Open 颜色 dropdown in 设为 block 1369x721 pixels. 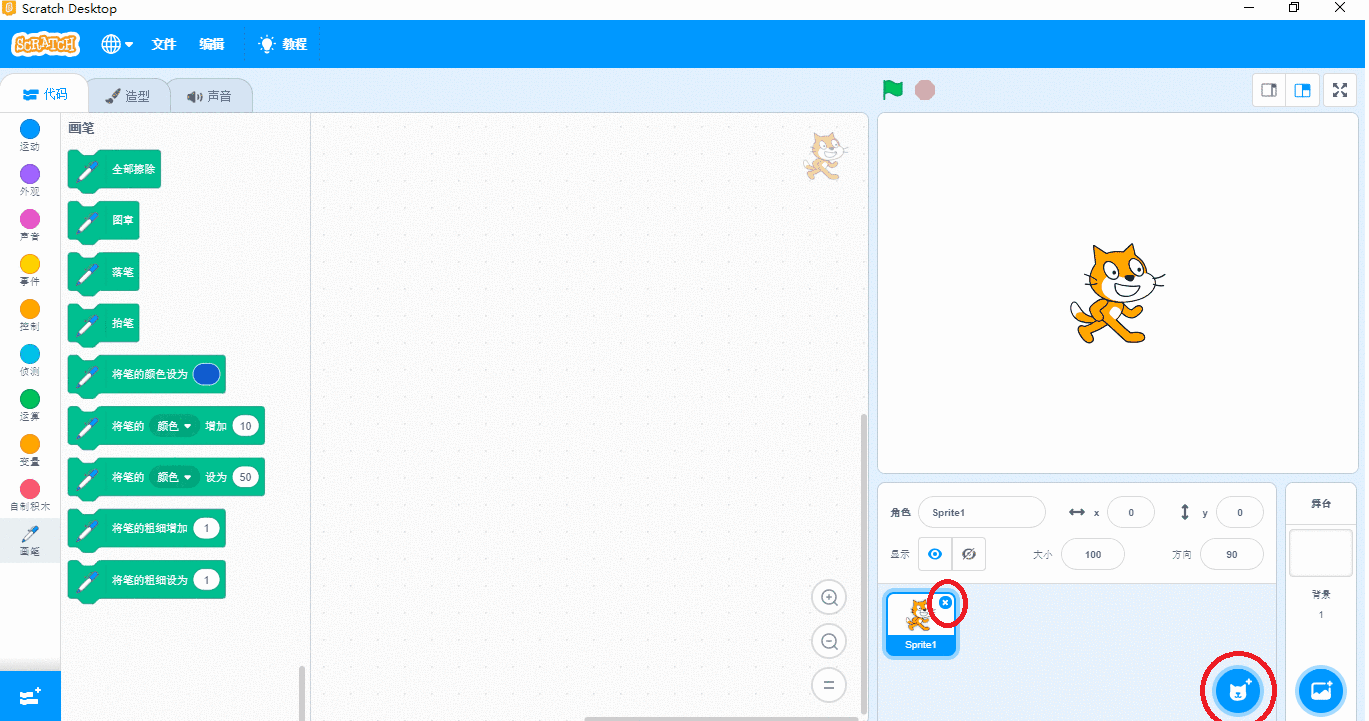pyautogui.click(x=174, y=478)
